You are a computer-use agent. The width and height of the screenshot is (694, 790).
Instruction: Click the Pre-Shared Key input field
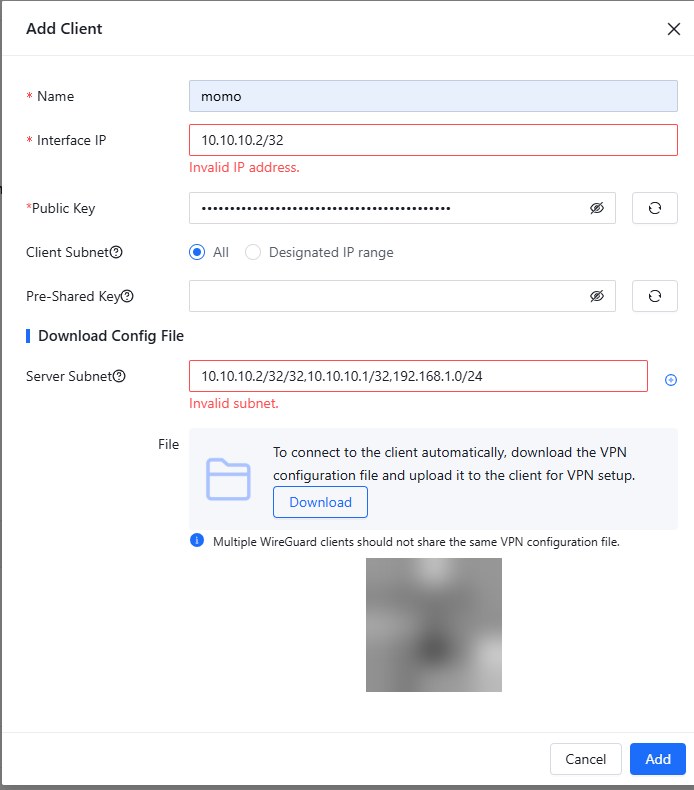click(x=402, y=296)
